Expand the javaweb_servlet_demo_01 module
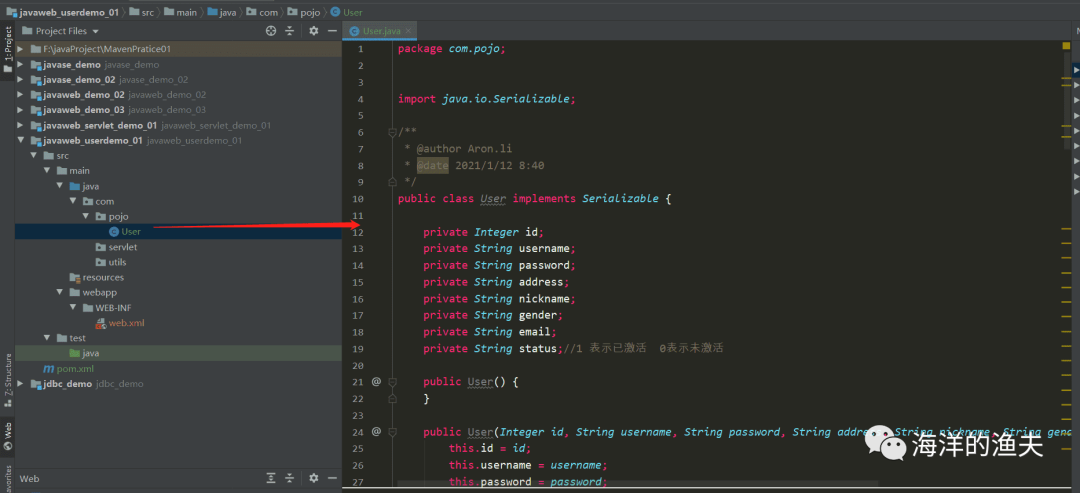1080x493 pixels. [20, 125]
